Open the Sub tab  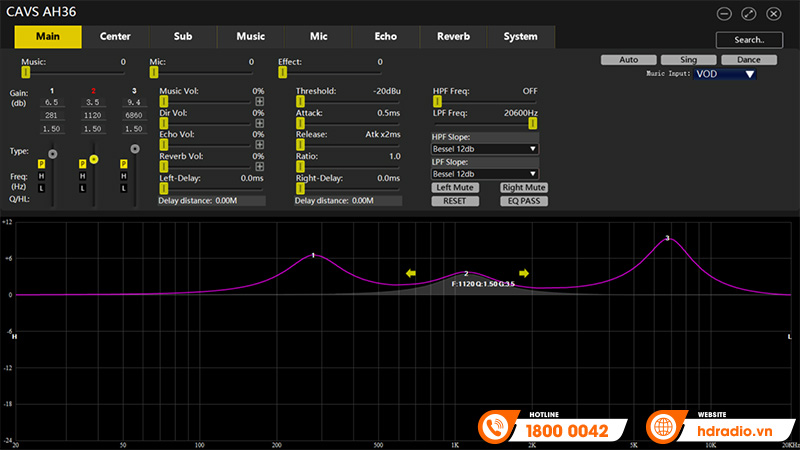182,37
